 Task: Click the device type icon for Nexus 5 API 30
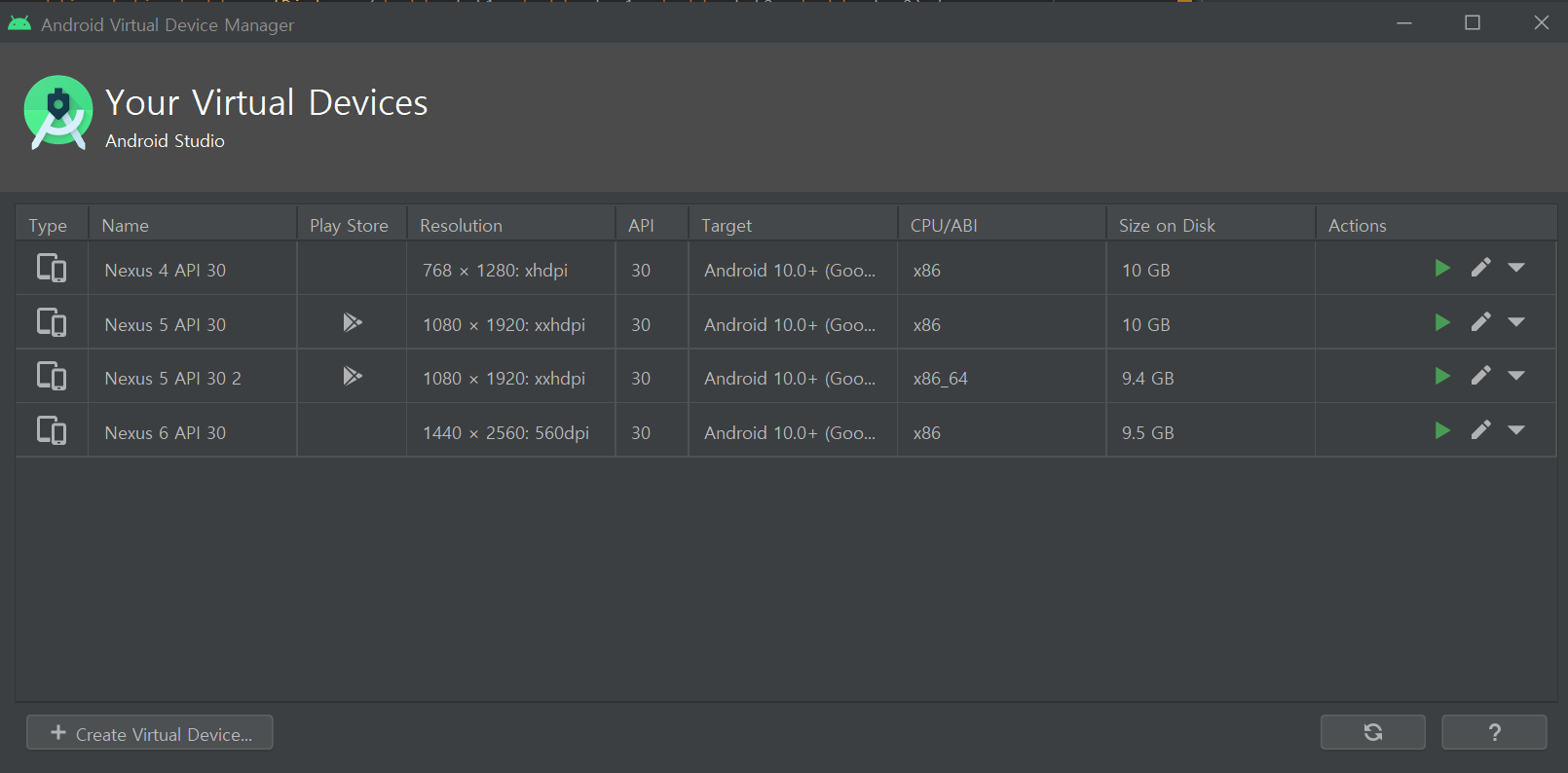click(52, 322)
